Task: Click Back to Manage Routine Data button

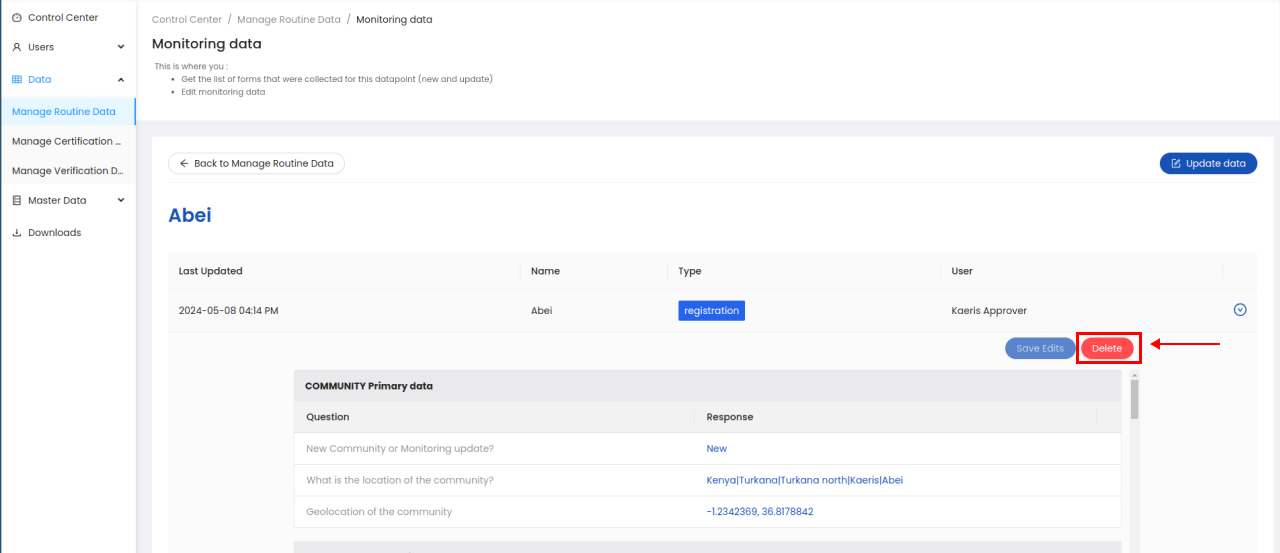Action: click(256, 163)
